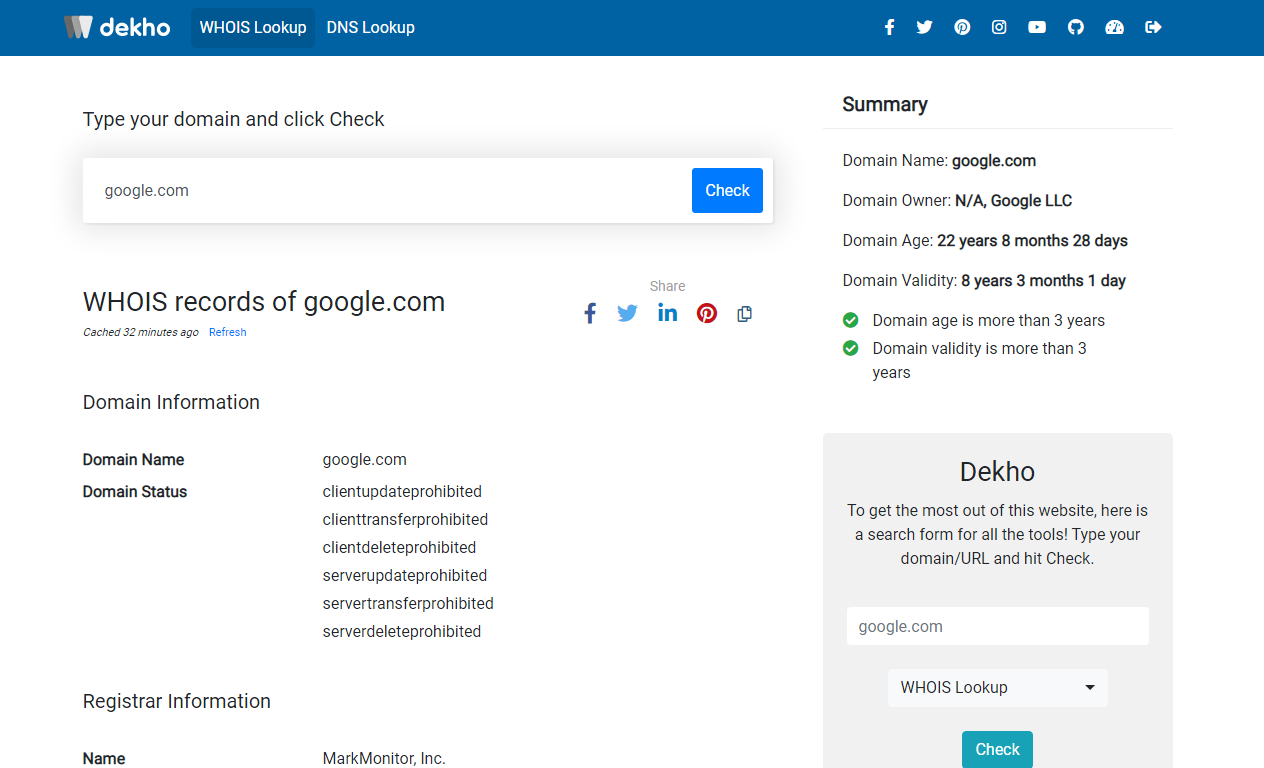Click the 'Dekho' heading in the side panel

(997, 472)
